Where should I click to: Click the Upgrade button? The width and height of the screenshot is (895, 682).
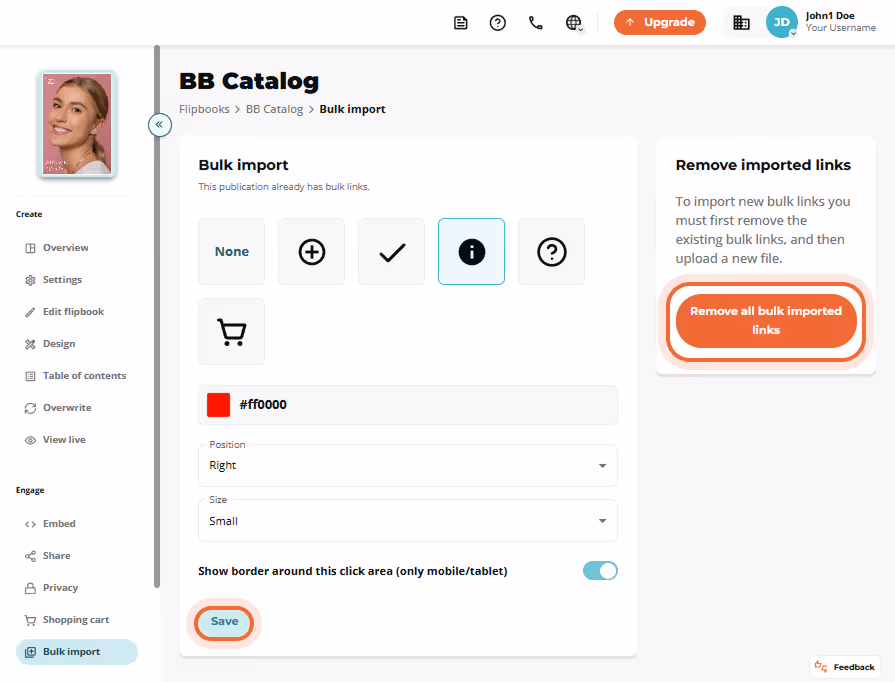pyautogui.click(x=660, y=22)
